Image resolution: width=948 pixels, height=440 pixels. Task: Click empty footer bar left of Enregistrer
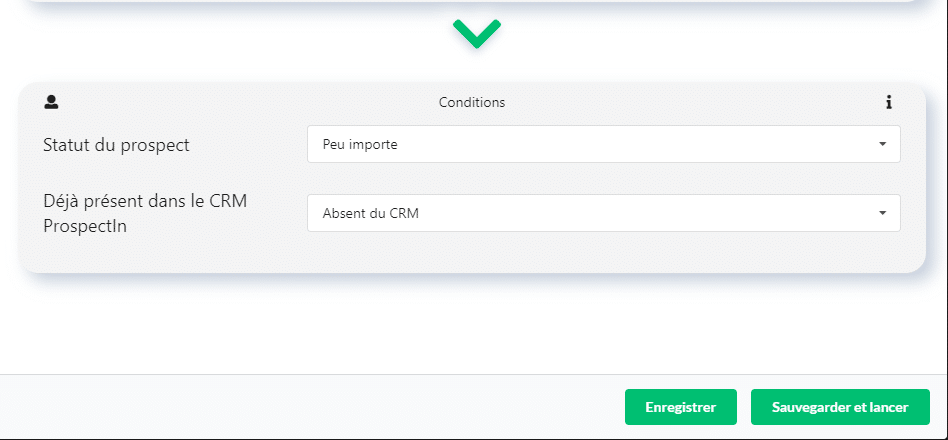pos(302,407)
